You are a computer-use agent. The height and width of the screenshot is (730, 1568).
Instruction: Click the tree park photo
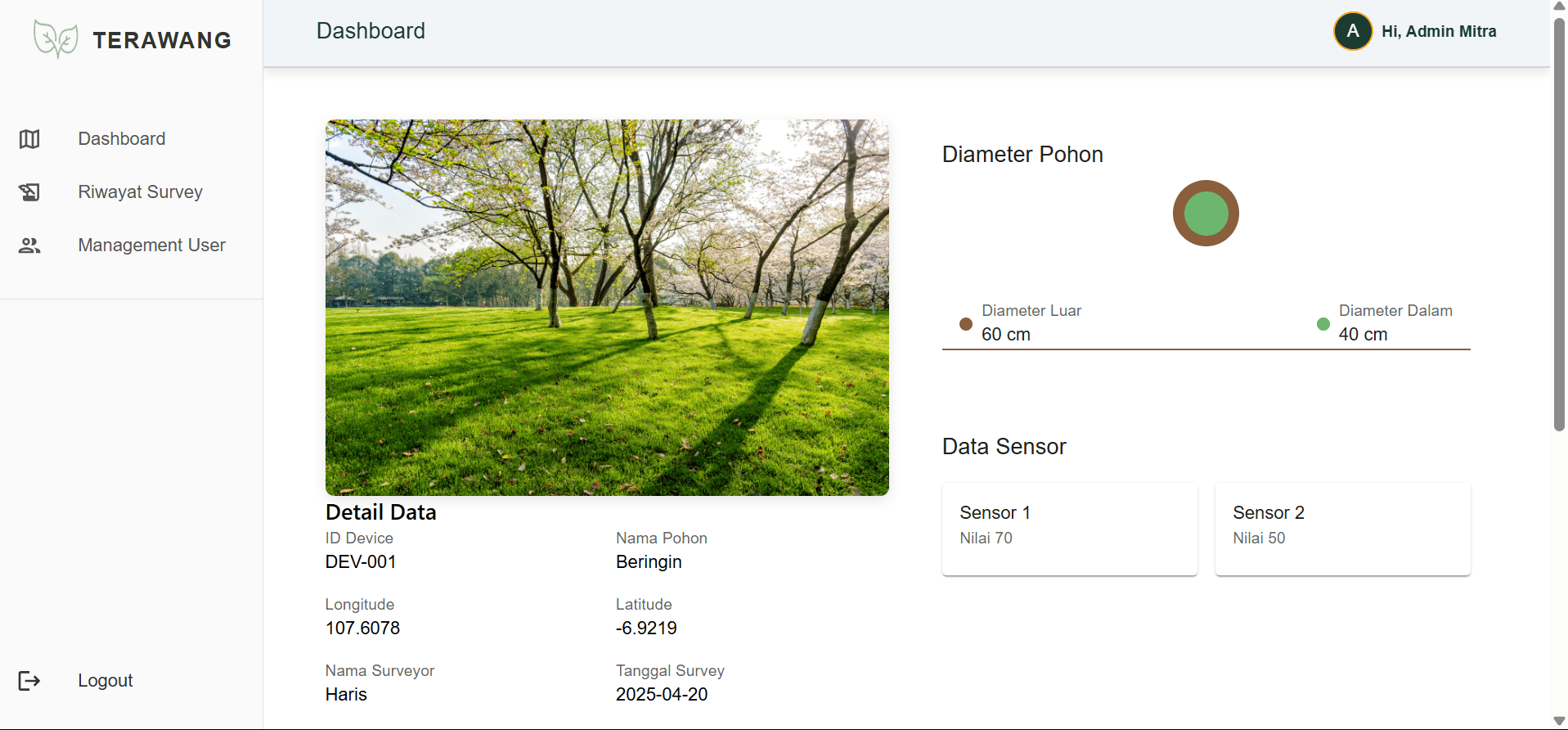(607, 308)
